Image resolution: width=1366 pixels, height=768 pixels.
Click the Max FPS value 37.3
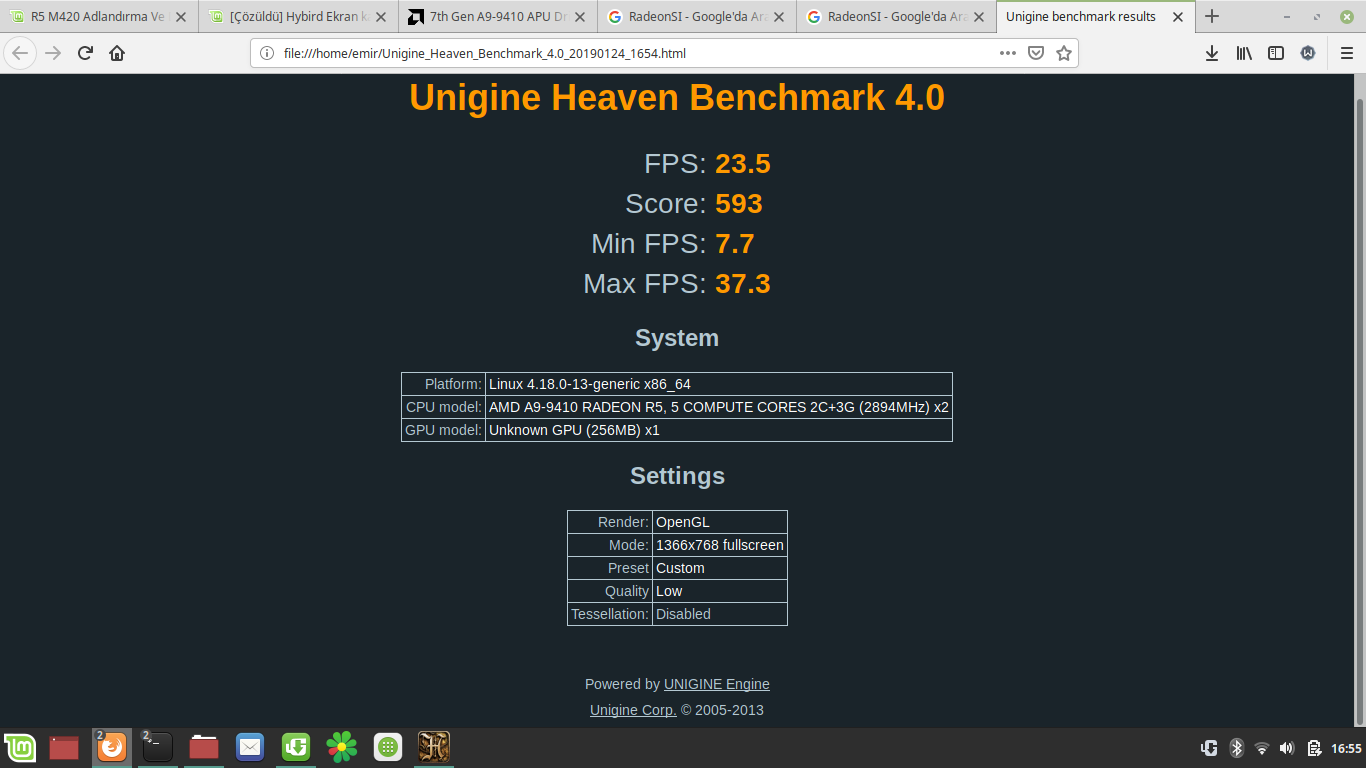tap(743, 284)
